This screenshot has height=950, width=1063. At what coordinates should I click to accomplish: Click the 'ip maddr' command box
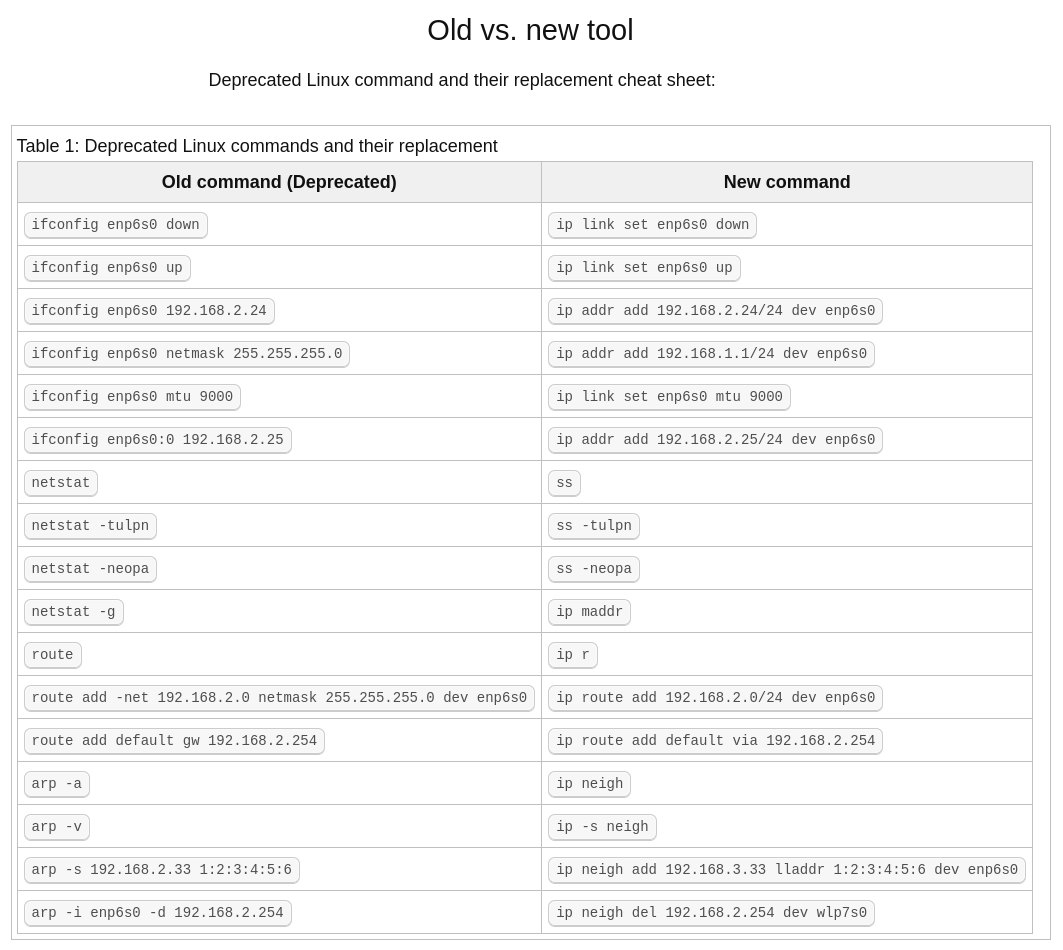tap(589, 612)
